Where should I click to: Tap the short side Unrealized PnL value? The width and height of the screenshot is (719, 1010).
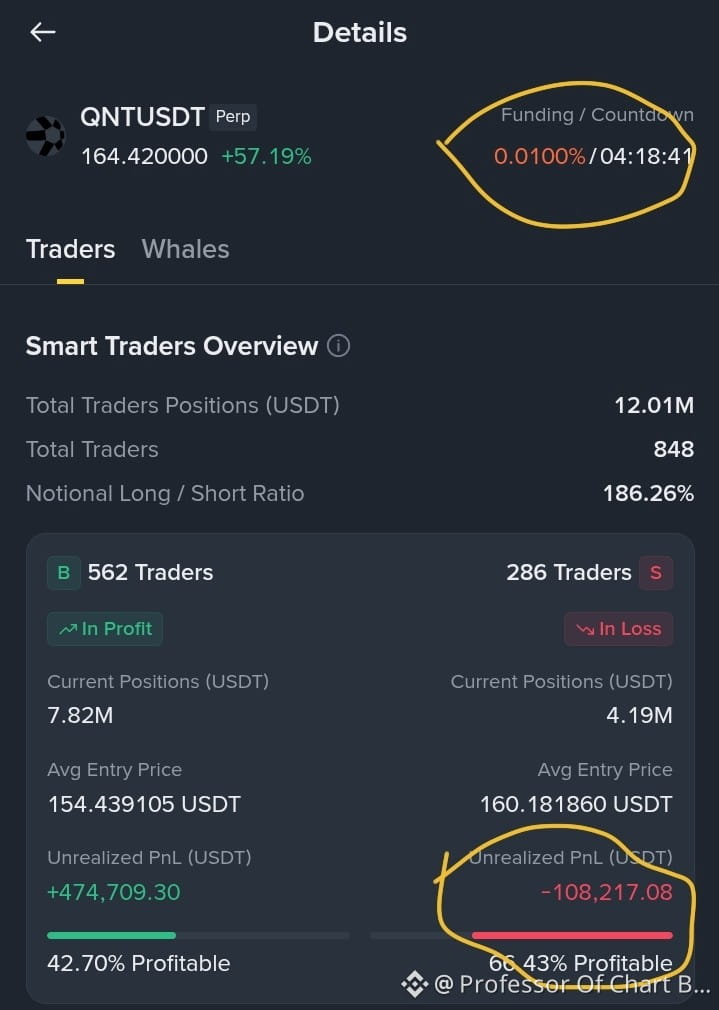(606, 892)
